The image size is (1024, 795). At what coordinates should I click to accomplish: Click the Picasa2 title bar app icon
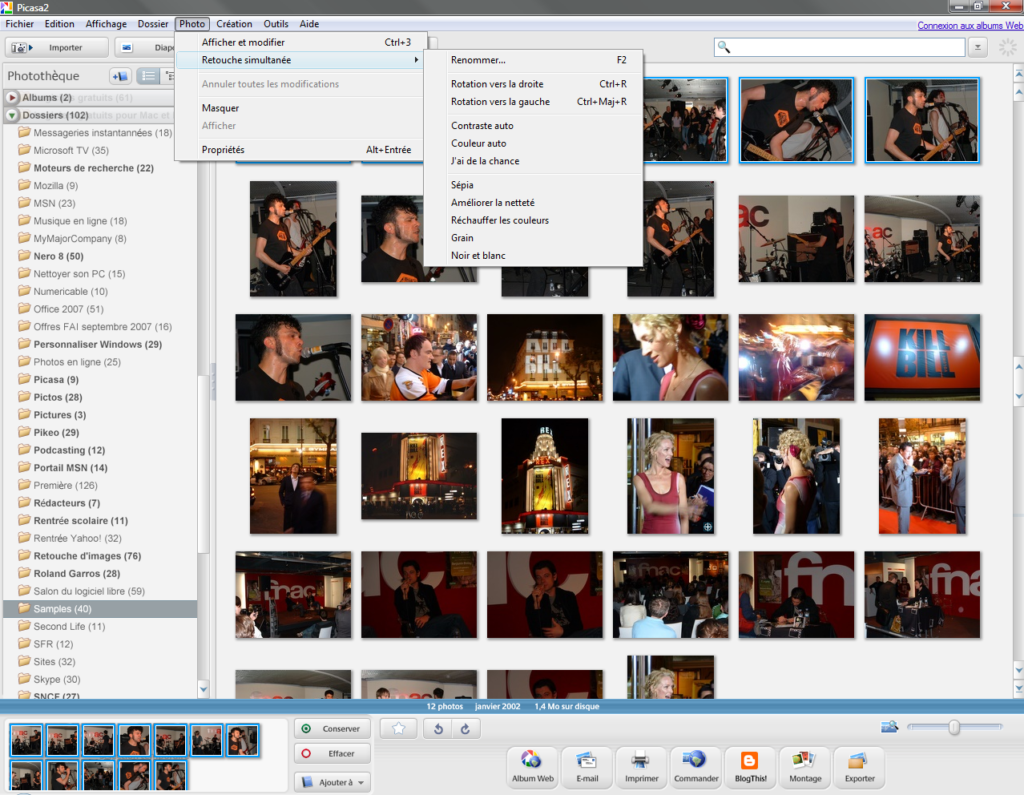7,7
